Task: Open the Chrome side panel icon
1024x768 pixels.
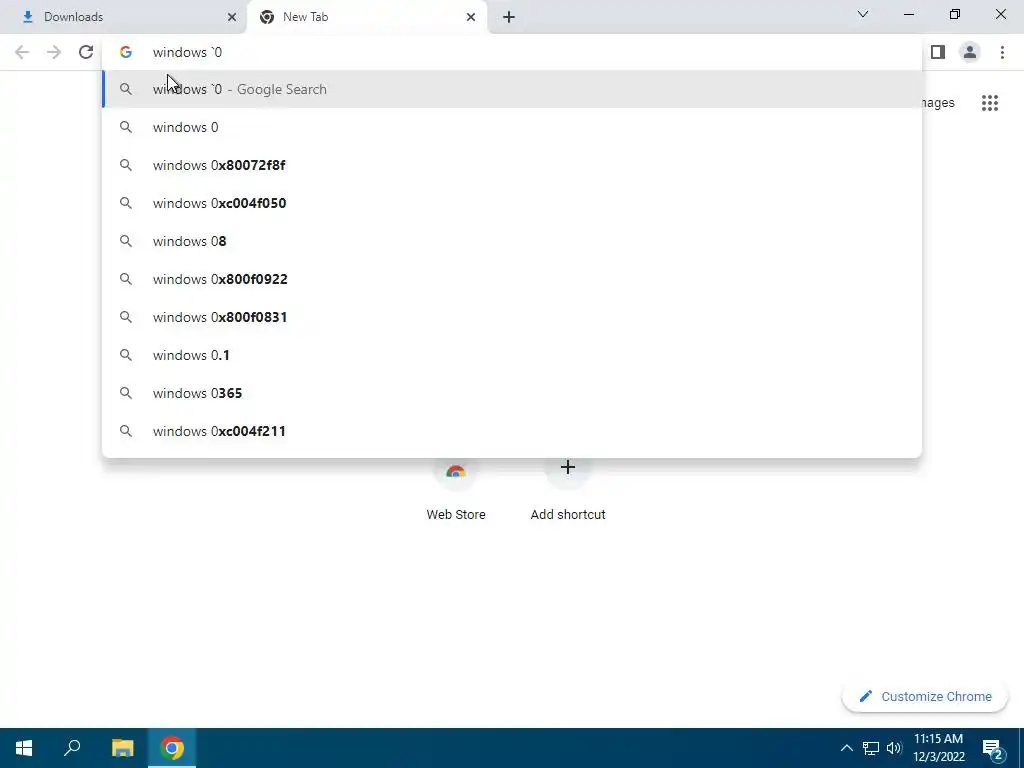Action: click(938, 52)
